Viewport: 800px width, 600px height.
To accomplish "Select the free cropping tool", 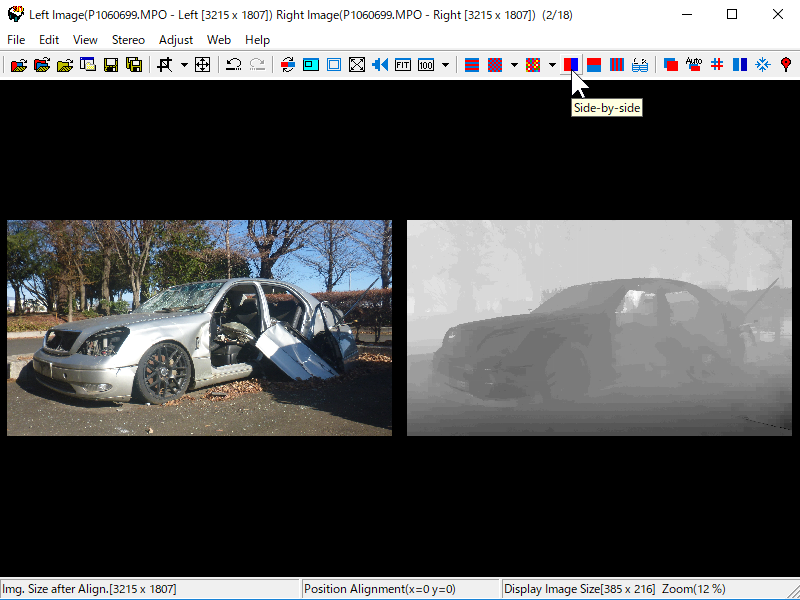I will point(165,65).
